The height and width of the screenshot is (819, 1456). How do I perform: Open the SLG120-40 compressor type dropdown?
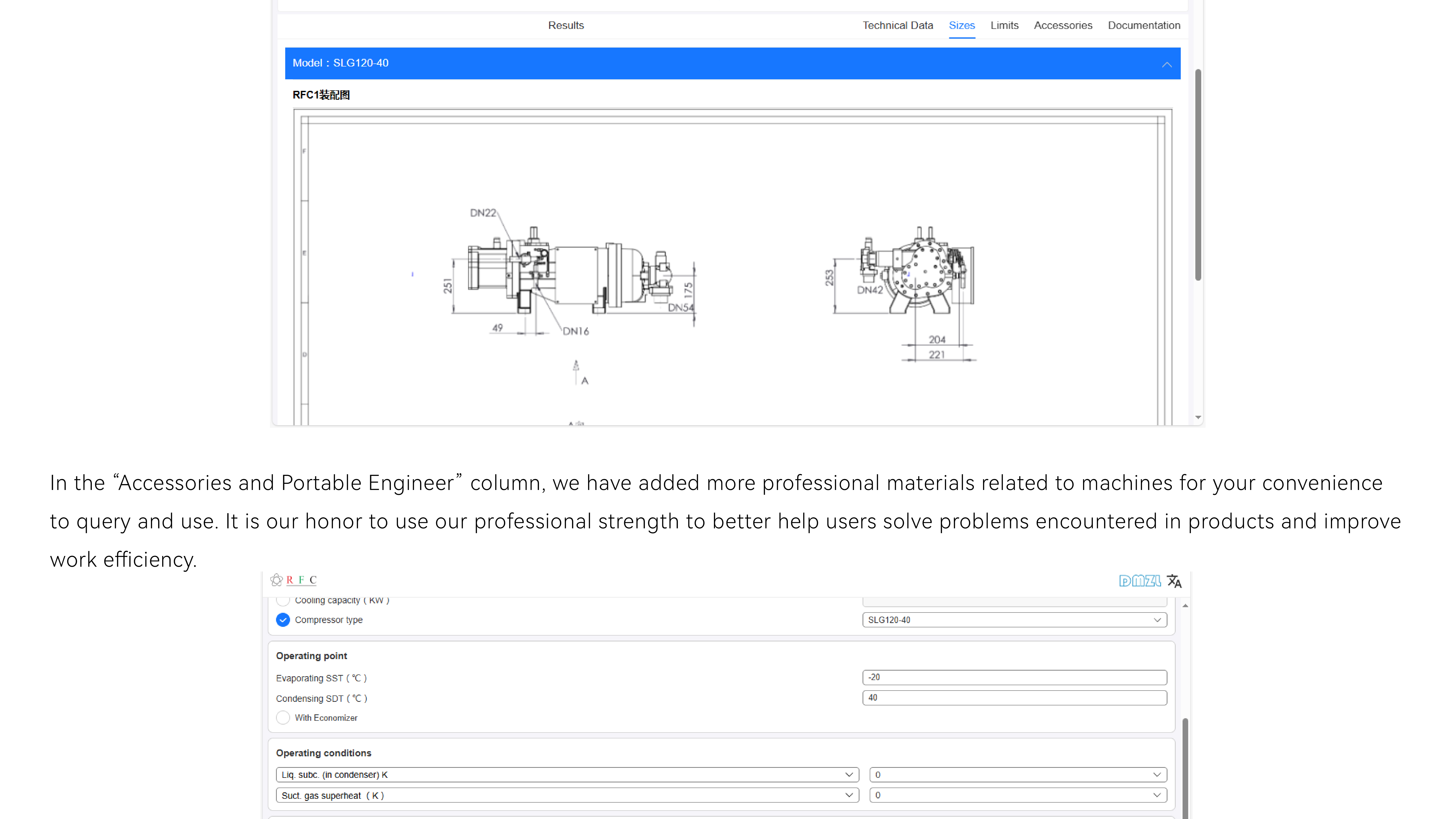(1014, 620)
